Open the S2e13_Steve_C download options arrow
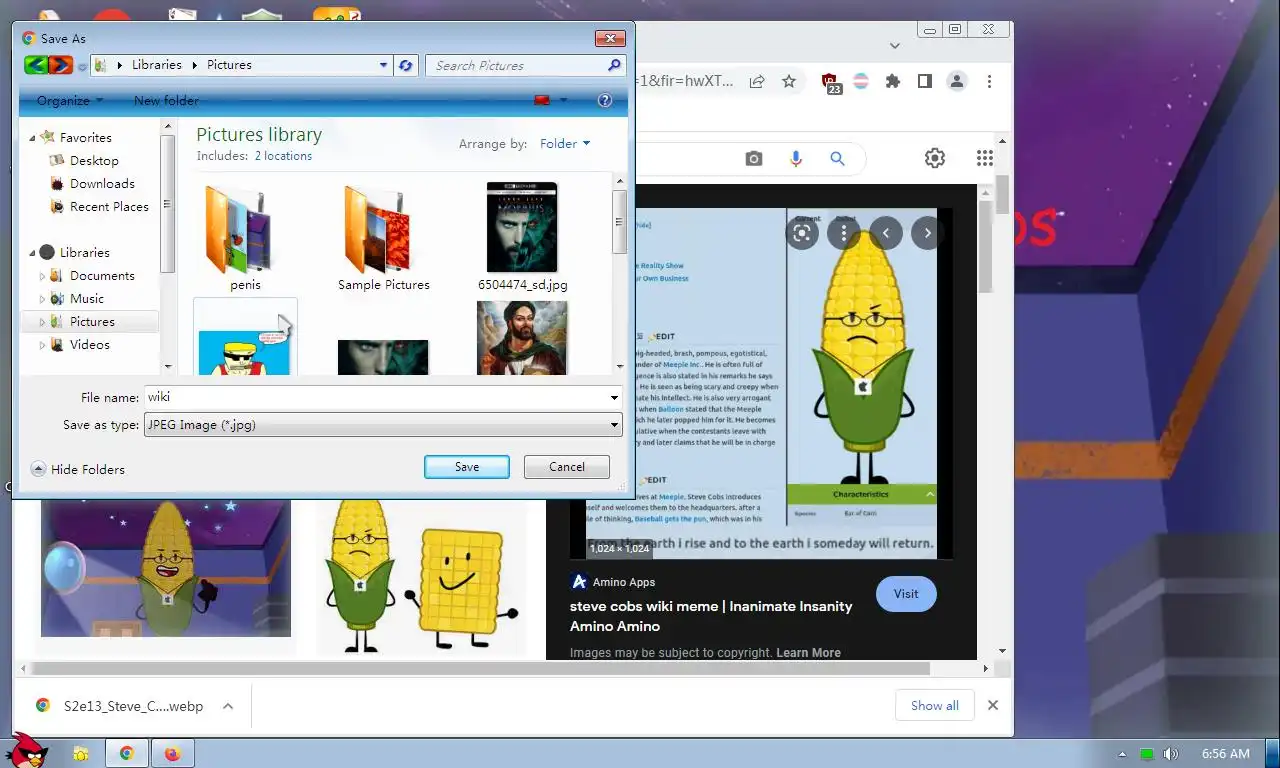Image resolution: width=1280 pixels, height=768 pixels. pyautogui.click(x=228, y=706)
